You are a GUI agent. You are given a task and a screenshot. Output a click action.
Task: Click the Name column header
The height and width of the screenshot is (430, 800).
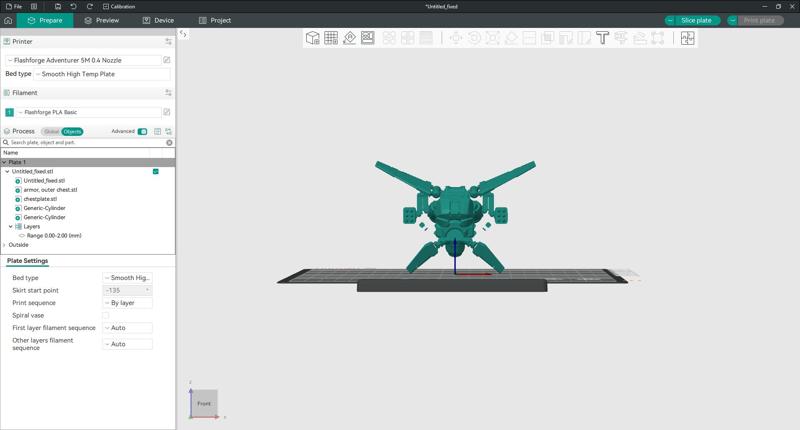coord(10,153)
